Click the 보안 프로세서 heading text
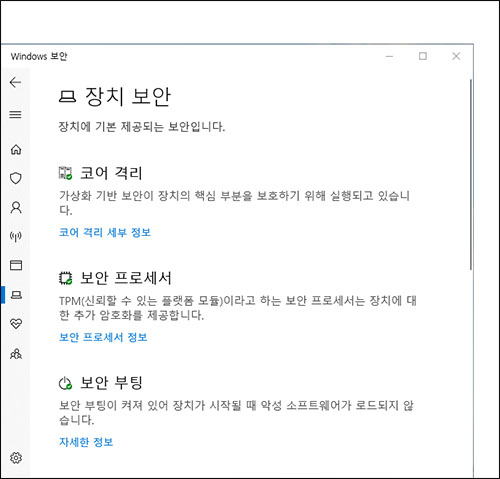The height and width of the screenshot is (479, 500). point(126,278)
